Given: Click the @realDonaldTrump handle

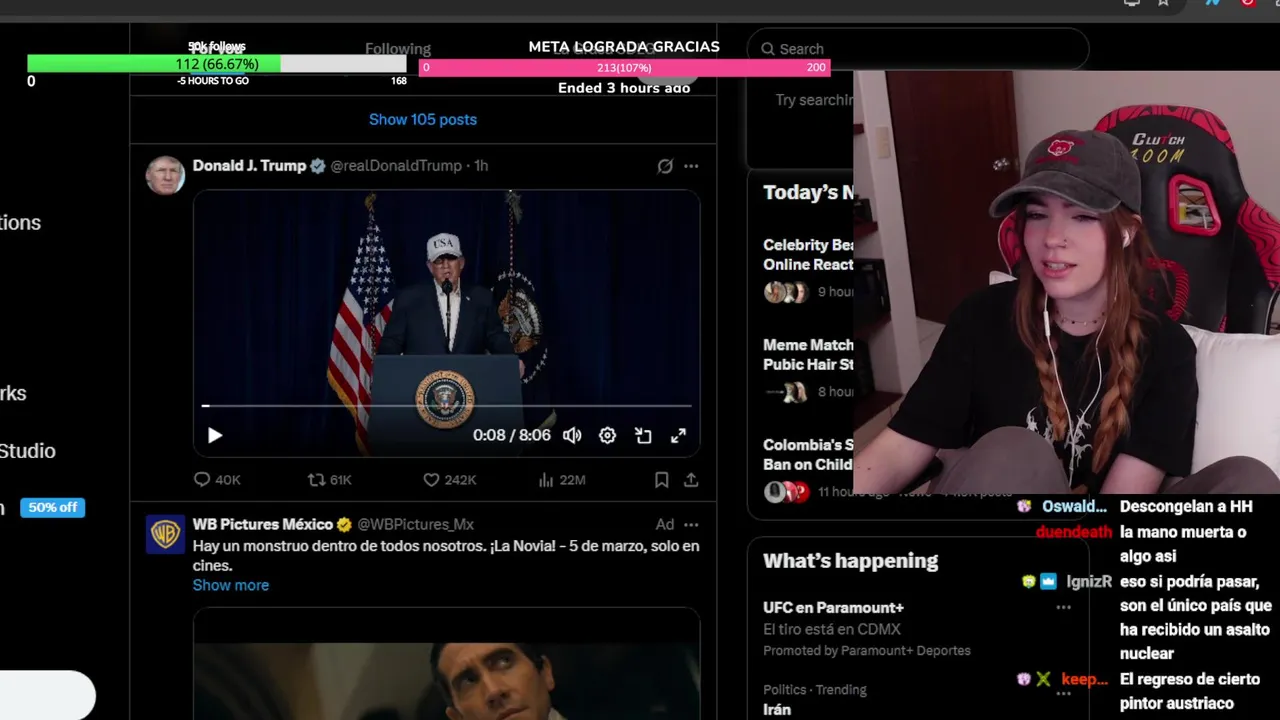Looking at the screenshot, I should point(396,166).
